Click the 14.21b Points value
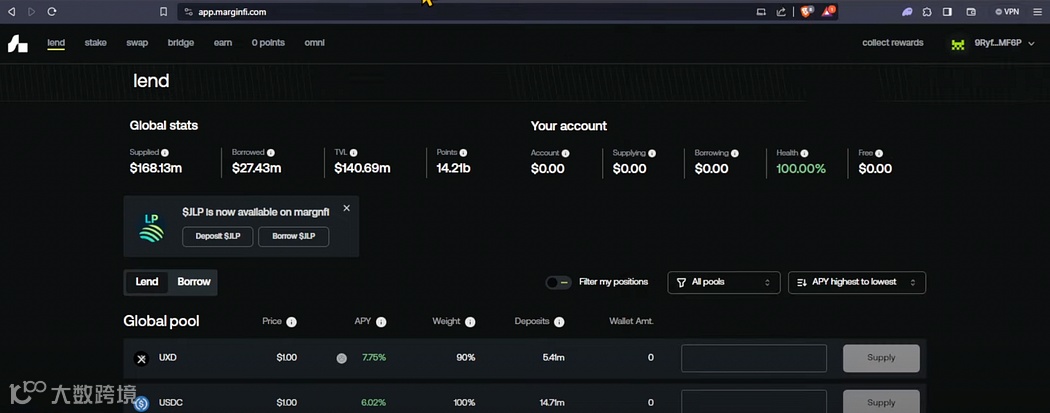 [453, 169]
